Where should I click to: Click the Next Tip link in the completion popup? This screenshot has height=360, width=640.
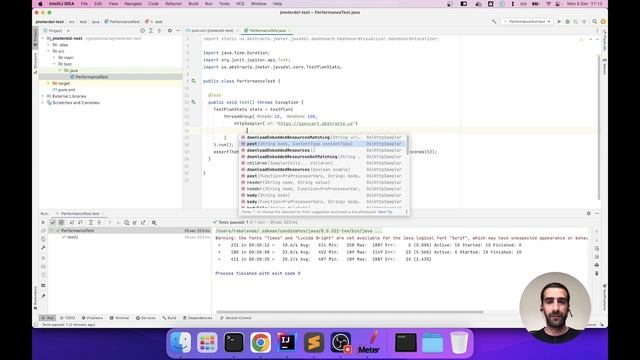point(384,212)
